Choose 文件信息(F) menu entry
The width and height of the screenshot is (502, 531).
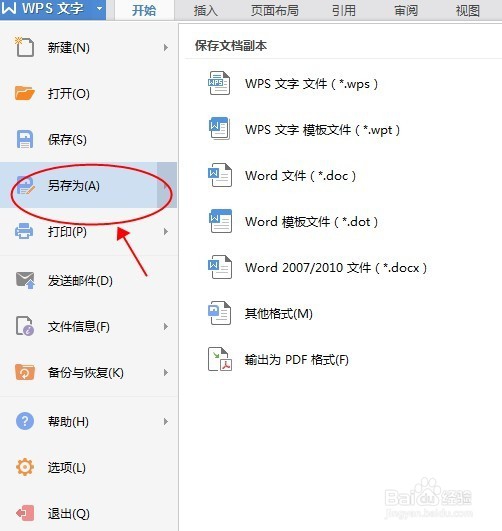[x=88, y=326]
